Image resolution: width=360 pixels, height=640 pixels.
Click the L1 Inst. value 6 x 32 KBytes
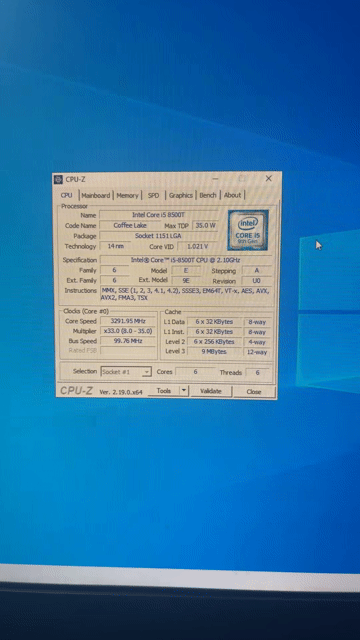click(x=214, y=332)
